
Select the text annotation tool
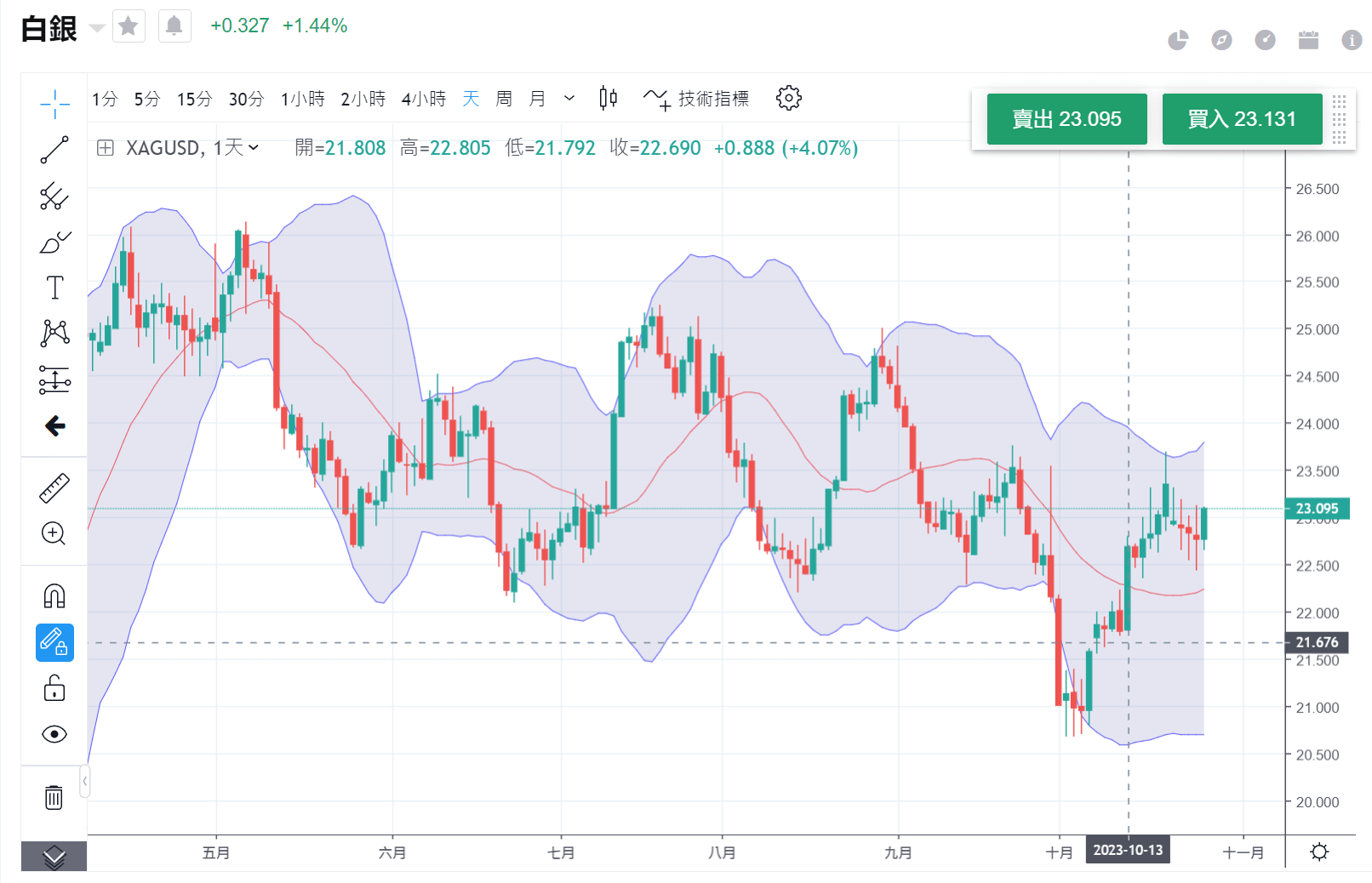point(54,288)
